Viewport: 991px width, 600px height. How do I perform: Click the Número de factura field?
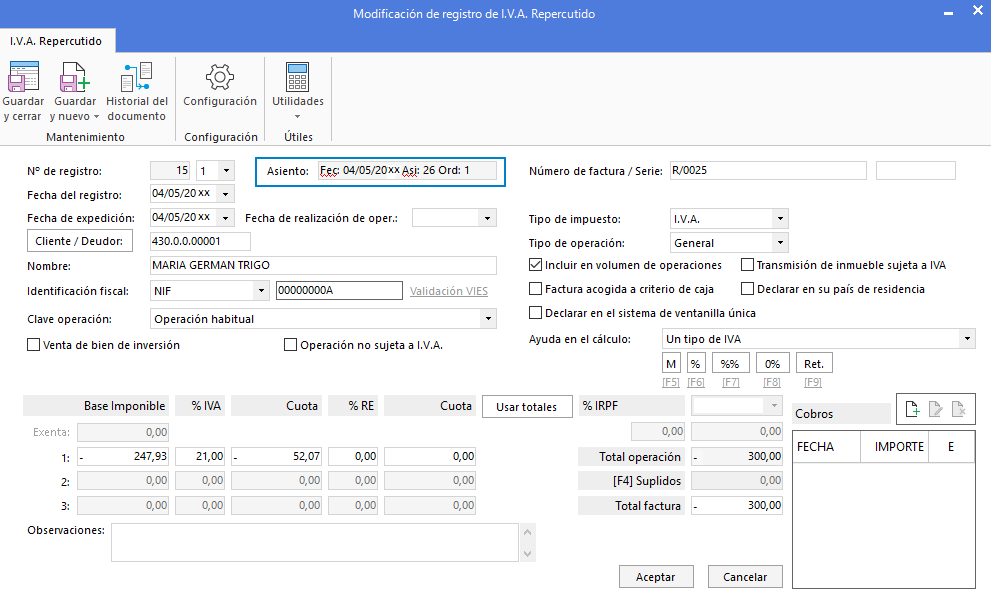[x=768, y=170]
